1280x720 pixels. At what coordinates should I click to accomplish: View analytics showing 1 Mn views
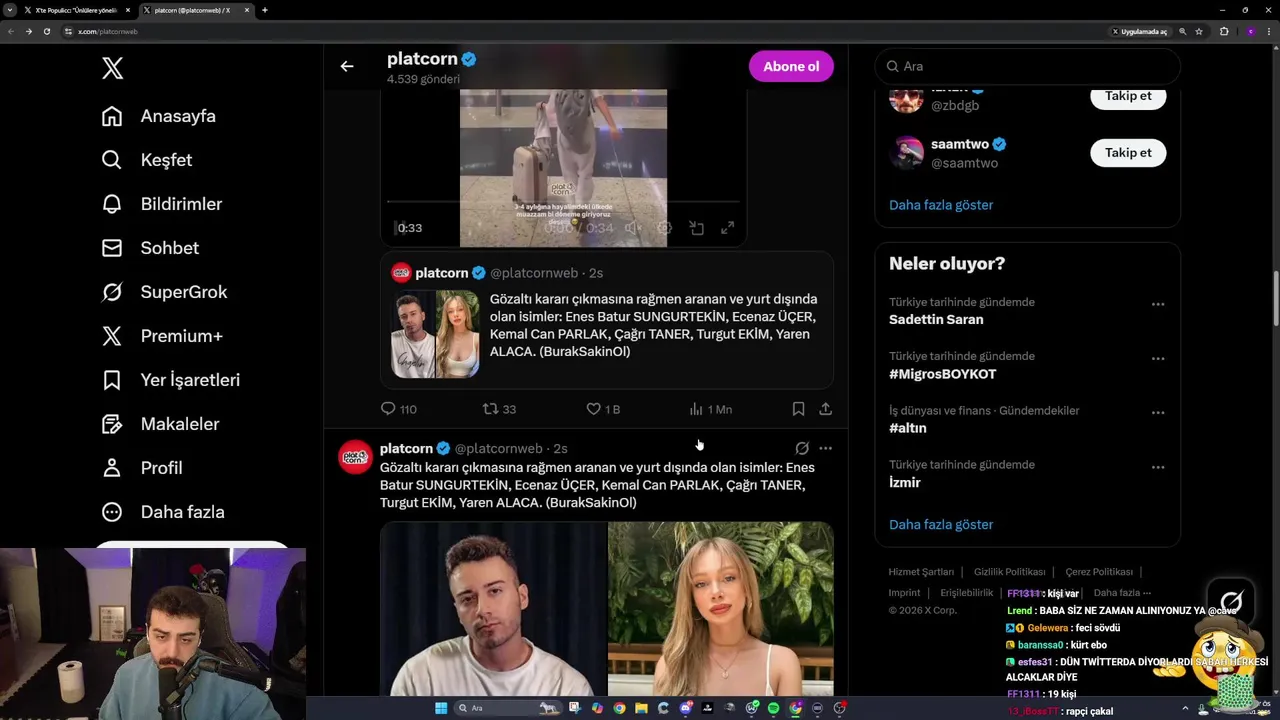pyautogui.click(x=711, y=409)
